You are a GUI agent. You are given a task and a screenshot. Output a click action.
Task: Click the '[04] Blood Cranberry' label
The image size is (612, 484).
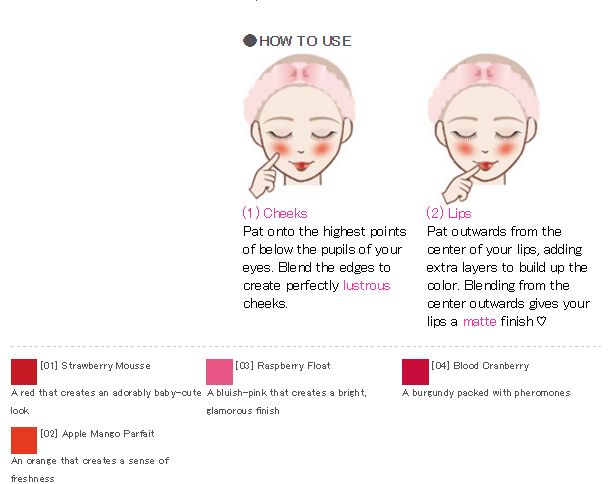(x=480, y=366)
